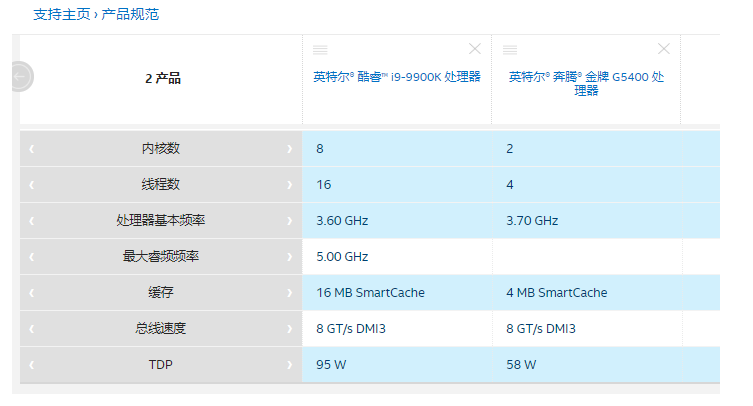Open the 英特尔 奔腾 金牌 G5400 处理器 link
This screenshot has width=753, height=406.
click(586, 84)
